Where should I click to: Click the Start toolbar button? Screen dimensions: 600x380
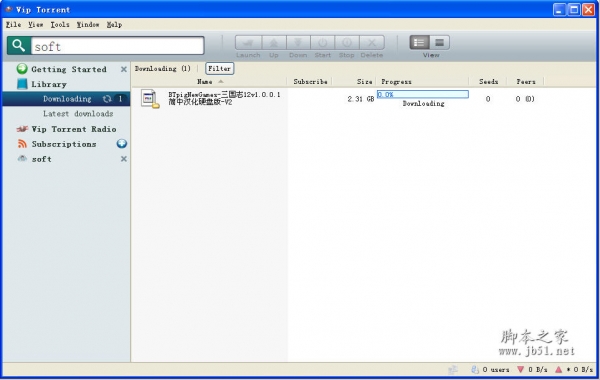pyautogui.click(x=323, y=42)
